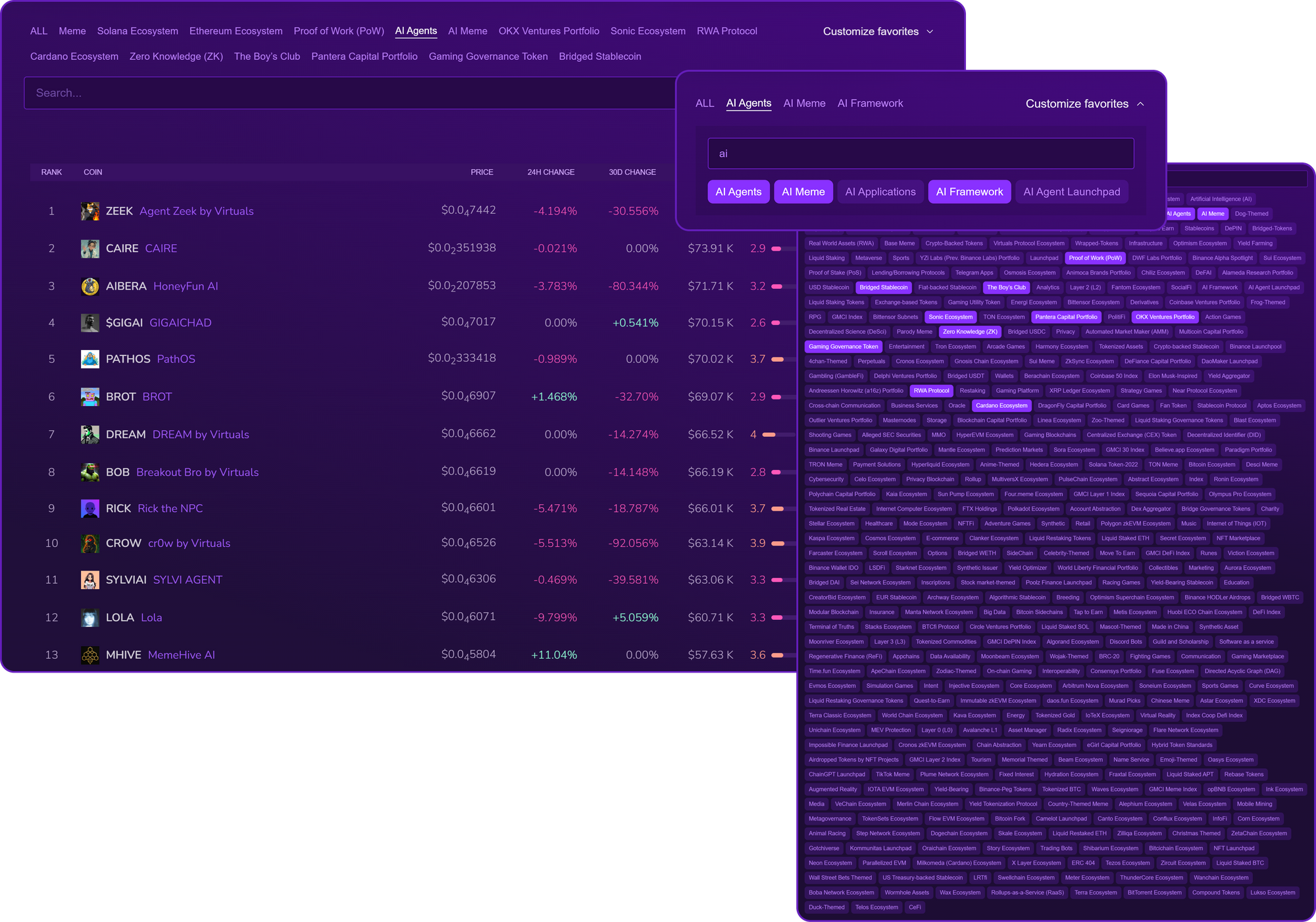Open the SYLVI AGENT coin link
The height and width of the screenshot is (922, 1316).
click(188, 580)
